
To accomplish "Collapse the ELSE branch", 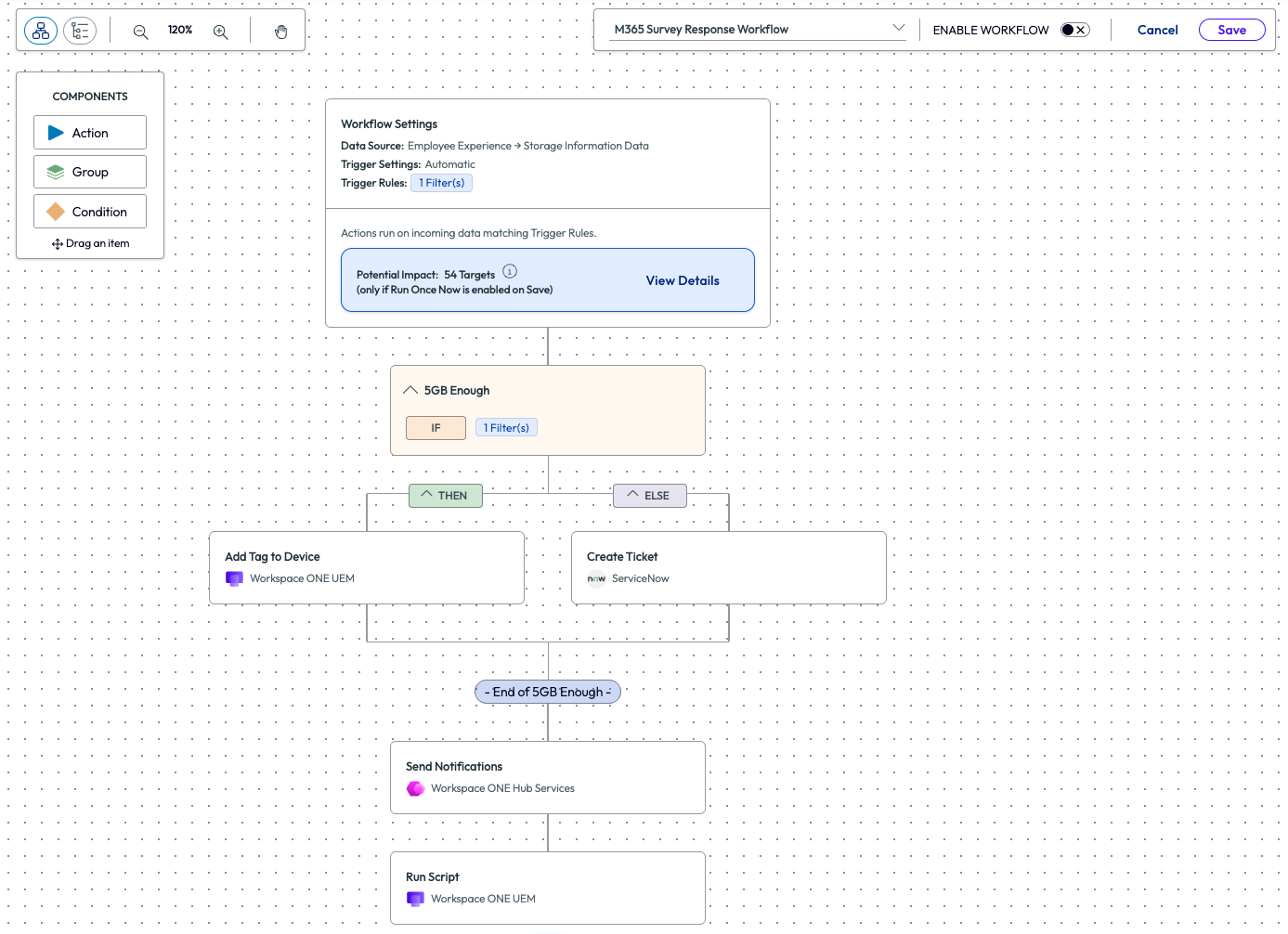I will [x=632, y=495].
